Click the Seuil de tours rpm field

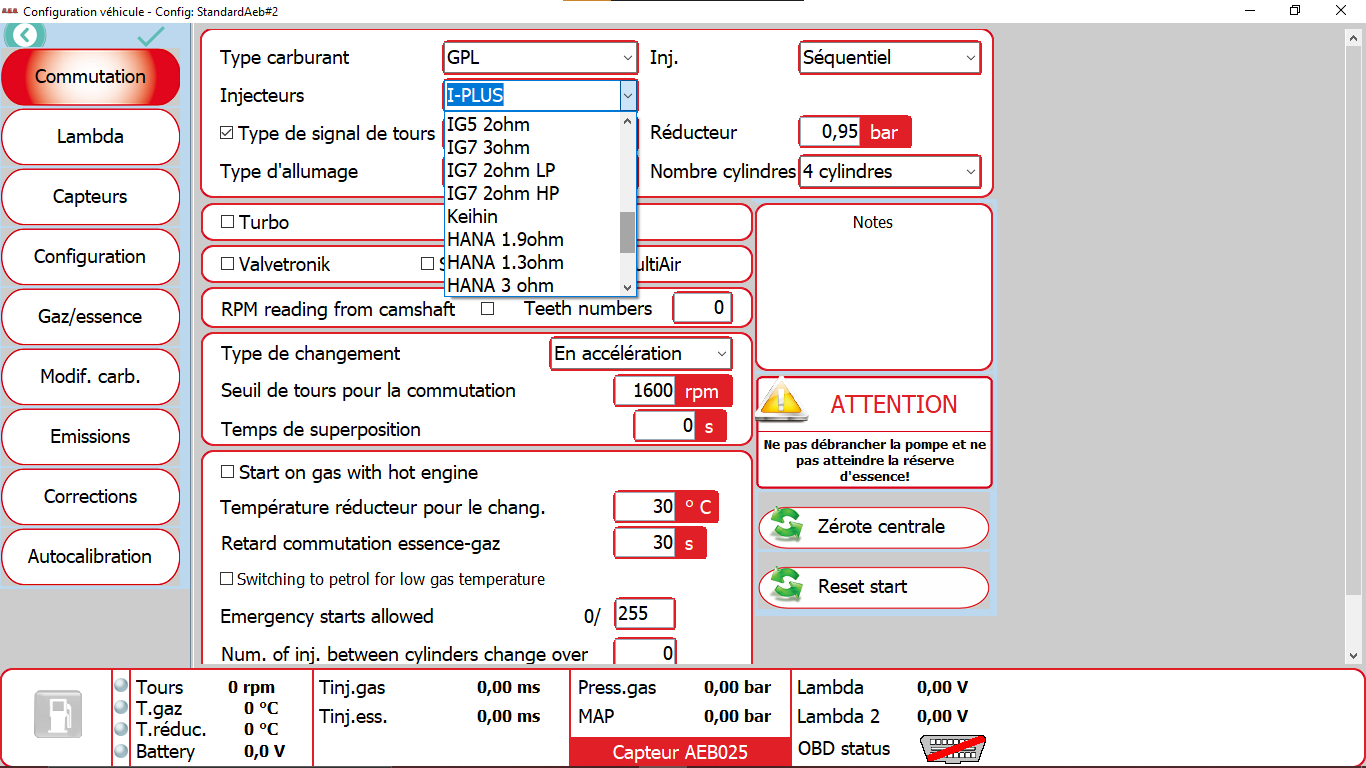tap(645, 391)
